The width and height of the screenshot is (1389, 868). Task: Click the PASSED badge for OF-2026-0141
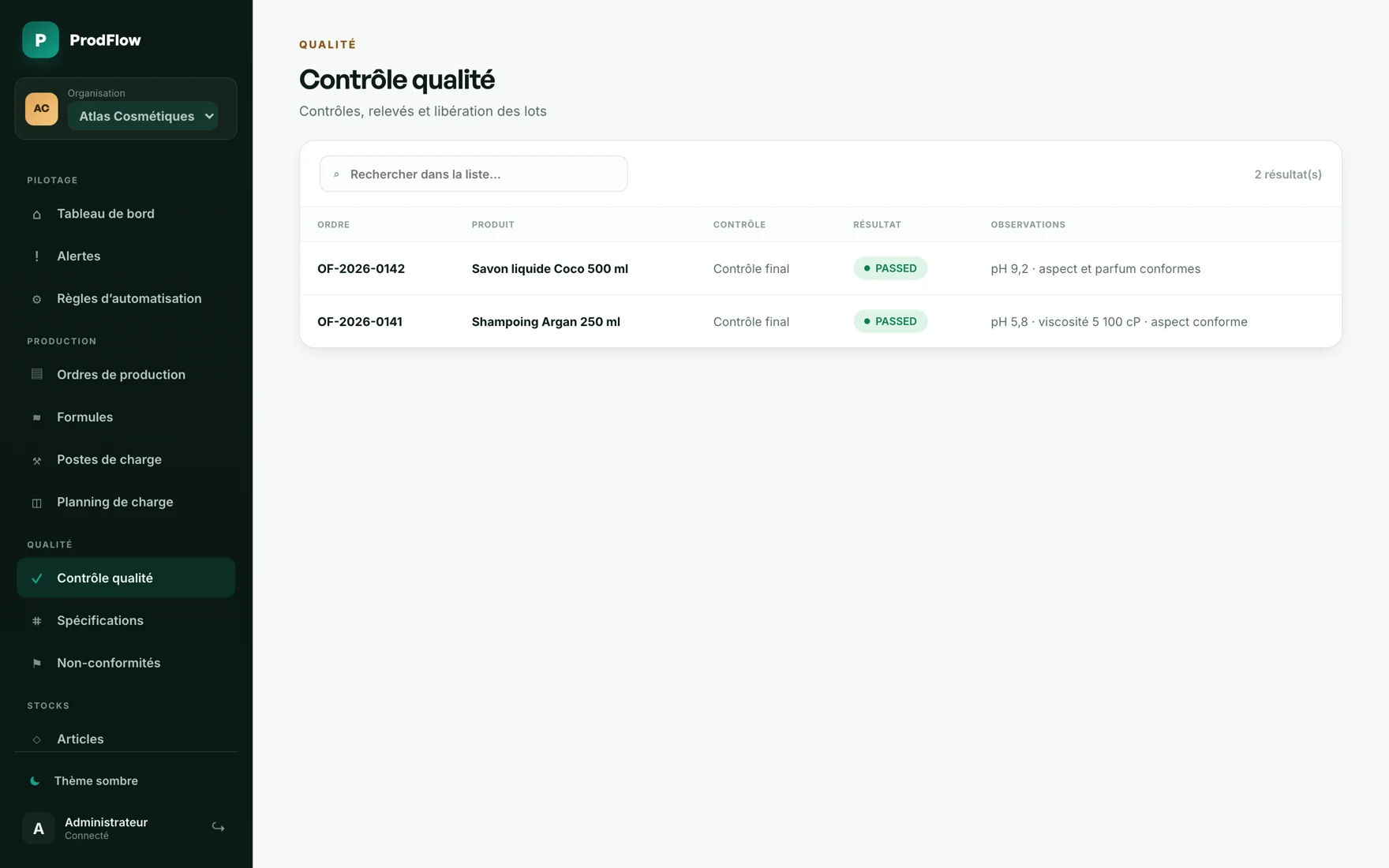(x=890, y=321)
